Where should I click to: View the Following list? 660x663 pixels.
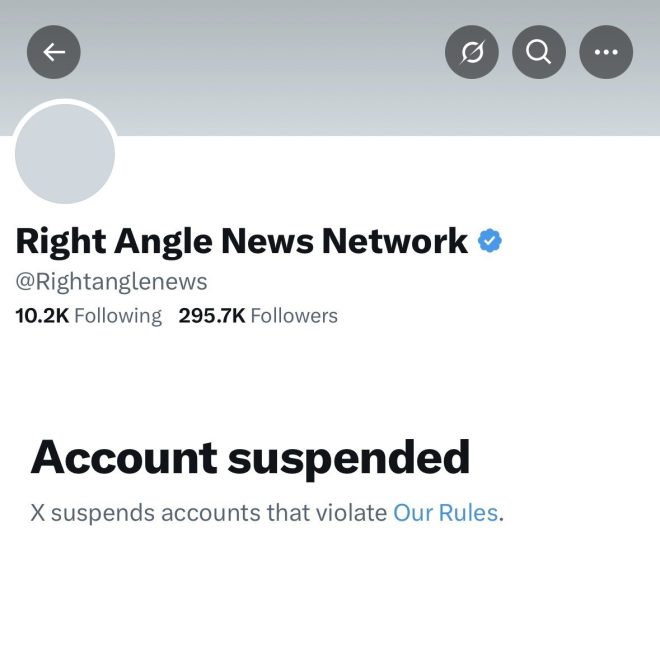click(x=117, y=316)
